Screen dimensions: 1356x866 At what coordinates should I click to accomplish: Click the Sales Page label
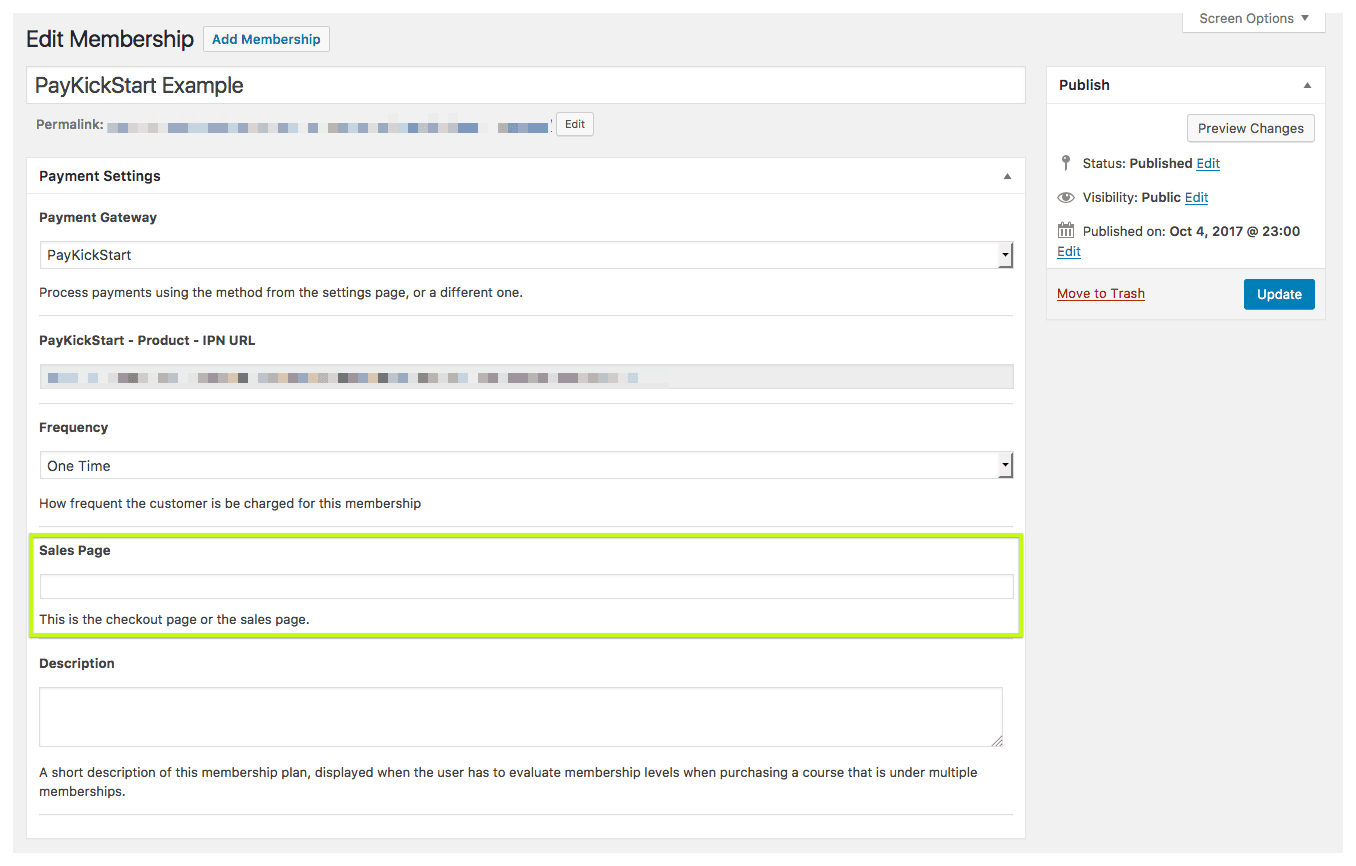pyautogui.click(x=75, y=550)
